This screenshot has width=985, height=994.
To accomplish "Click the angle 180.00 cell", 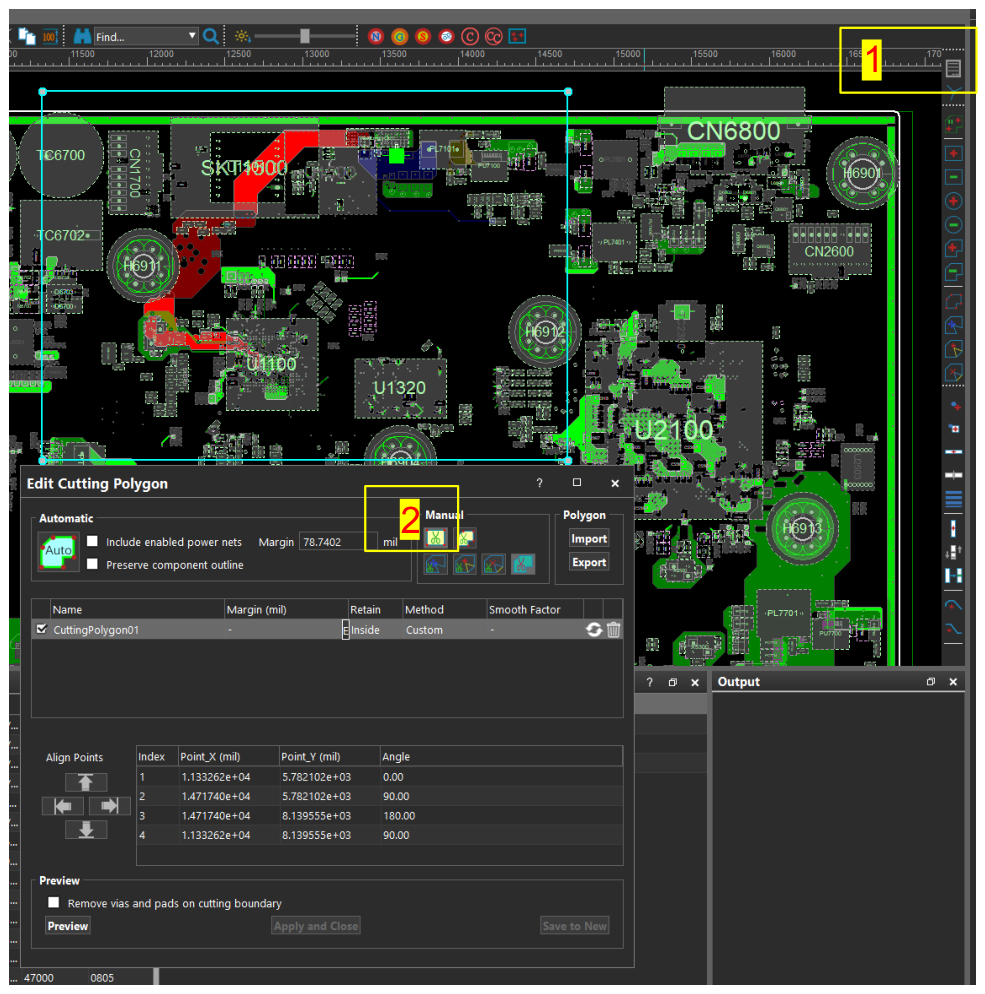I will coord(399,815).
